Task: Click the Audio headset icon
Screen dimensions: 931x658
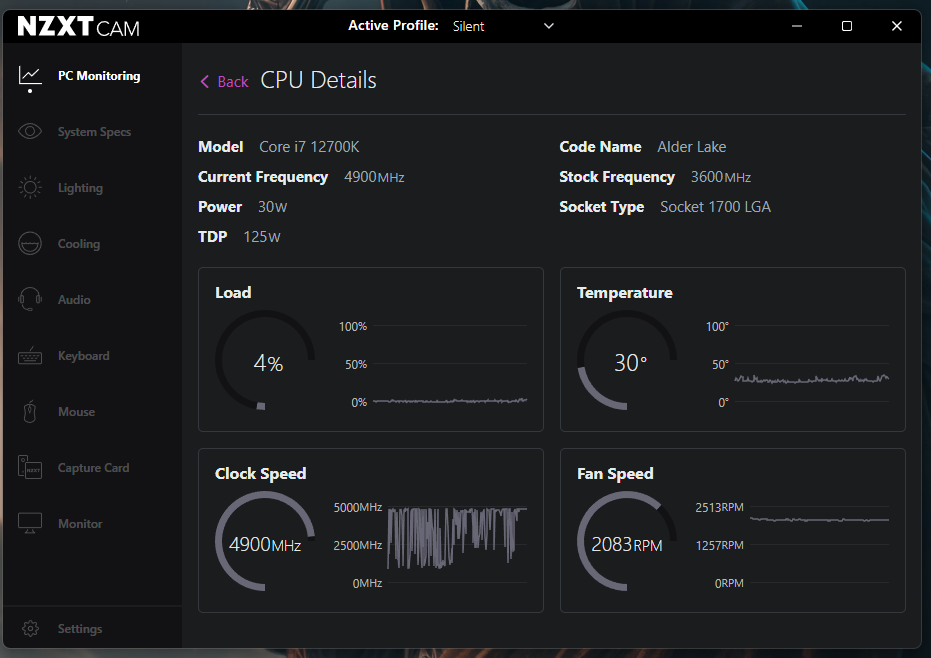Action: click(x=30, y=299)
